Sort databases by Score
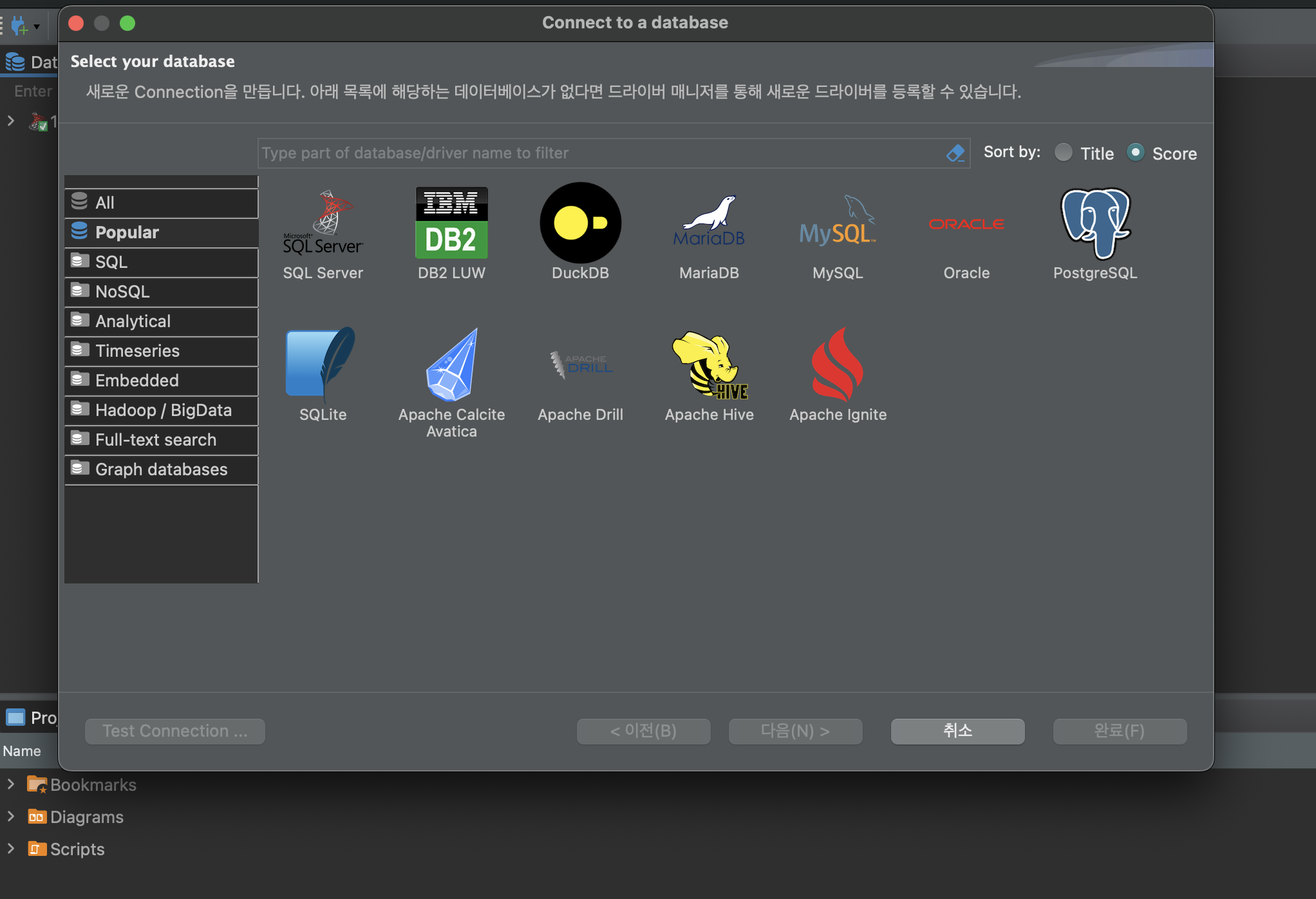1316x899 pixels. pyautogui.click(x=1136, y=153)
